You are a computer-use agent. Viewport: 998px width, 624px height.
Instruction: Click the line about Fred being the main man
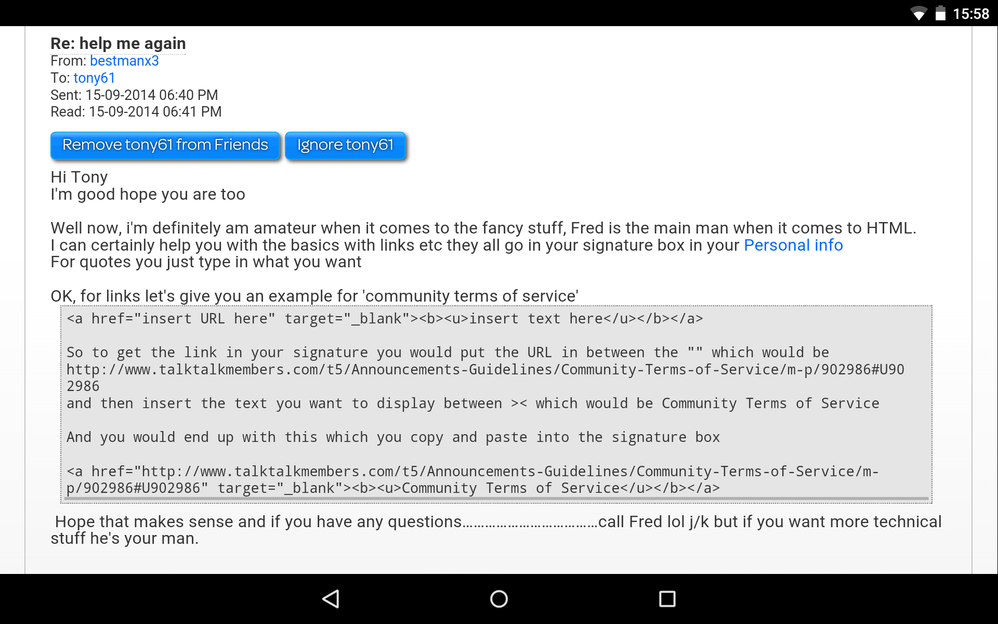pos(483,228)
